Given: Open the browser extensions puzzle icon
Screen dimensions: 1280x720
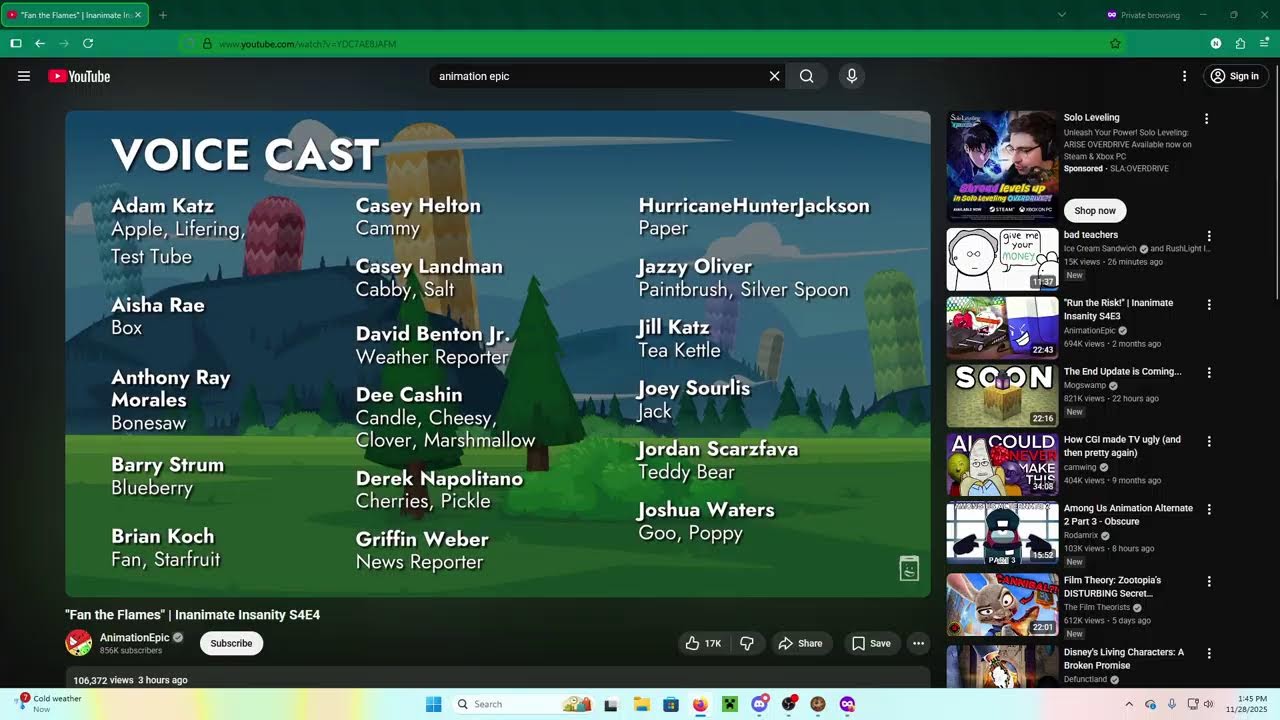Looking at the screenshot, I should click(1240, 44).
